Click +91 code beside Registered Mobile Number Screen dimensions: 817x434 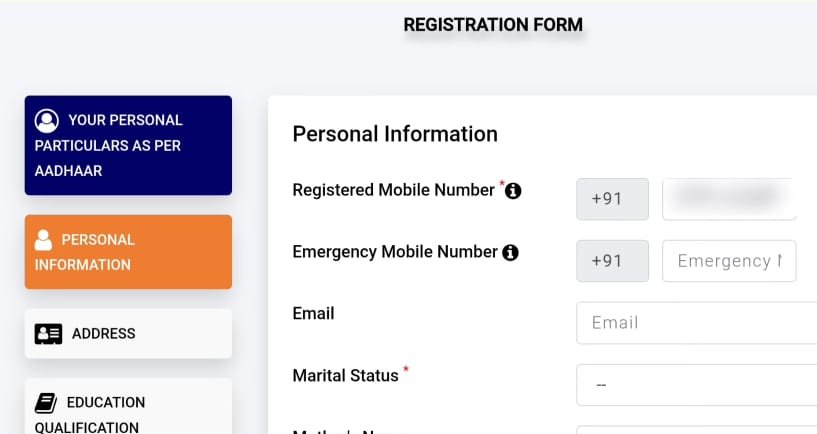coord(607,199)
